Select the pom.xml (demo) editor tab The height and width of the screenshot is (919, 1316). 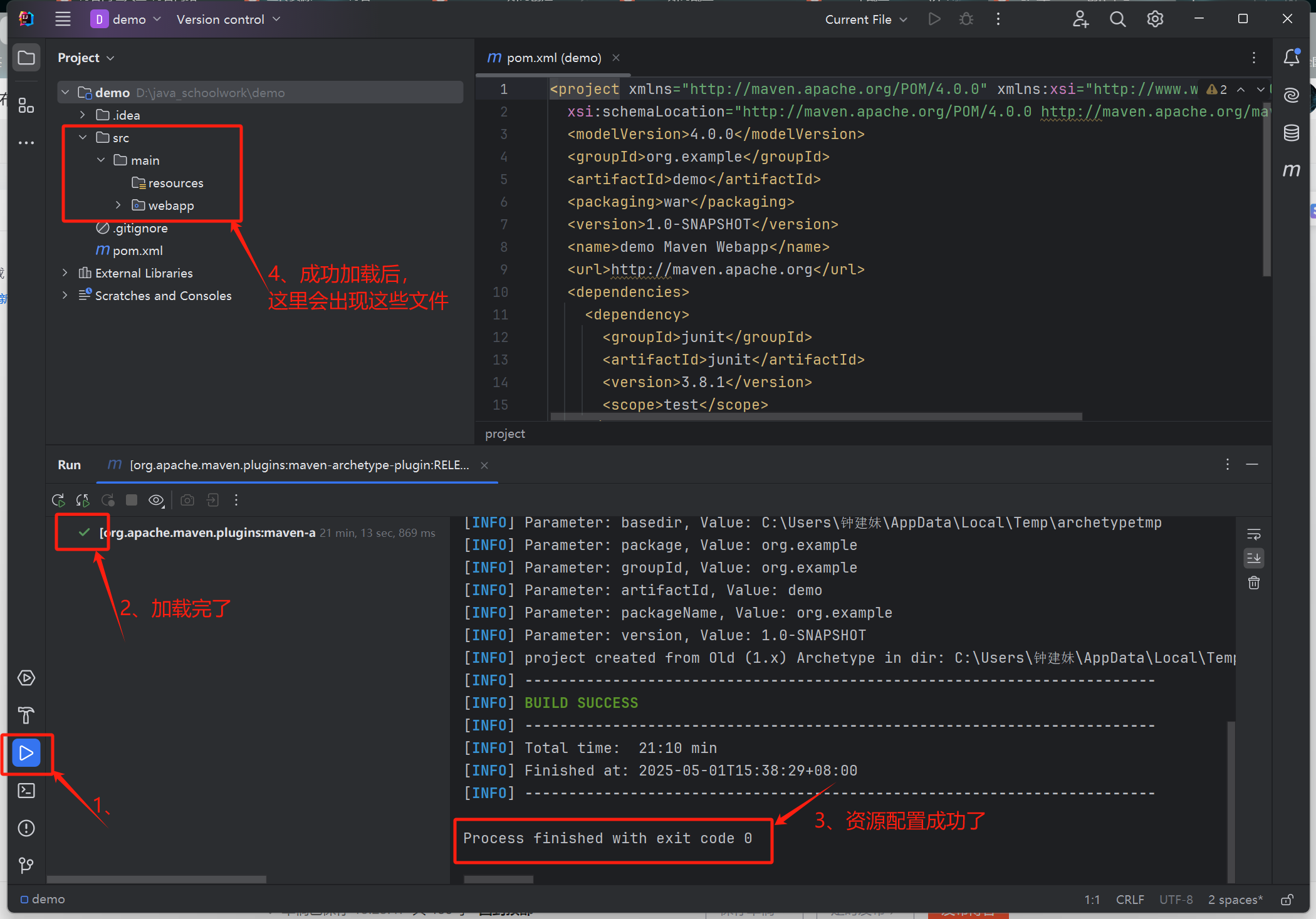pos(545,58)
